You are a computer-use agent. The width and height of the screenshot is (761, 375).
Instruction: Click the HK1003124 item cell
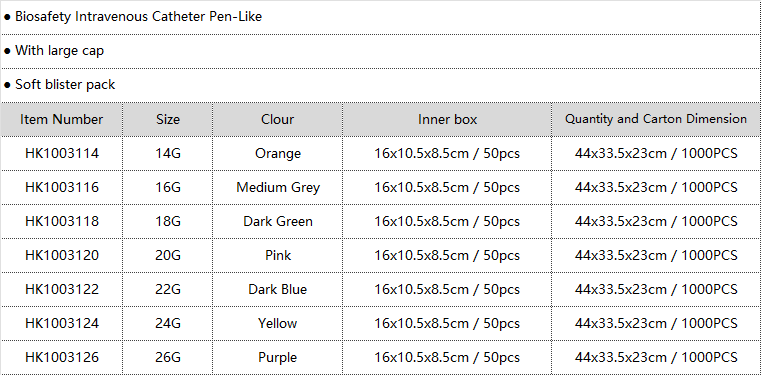[62, 323]
